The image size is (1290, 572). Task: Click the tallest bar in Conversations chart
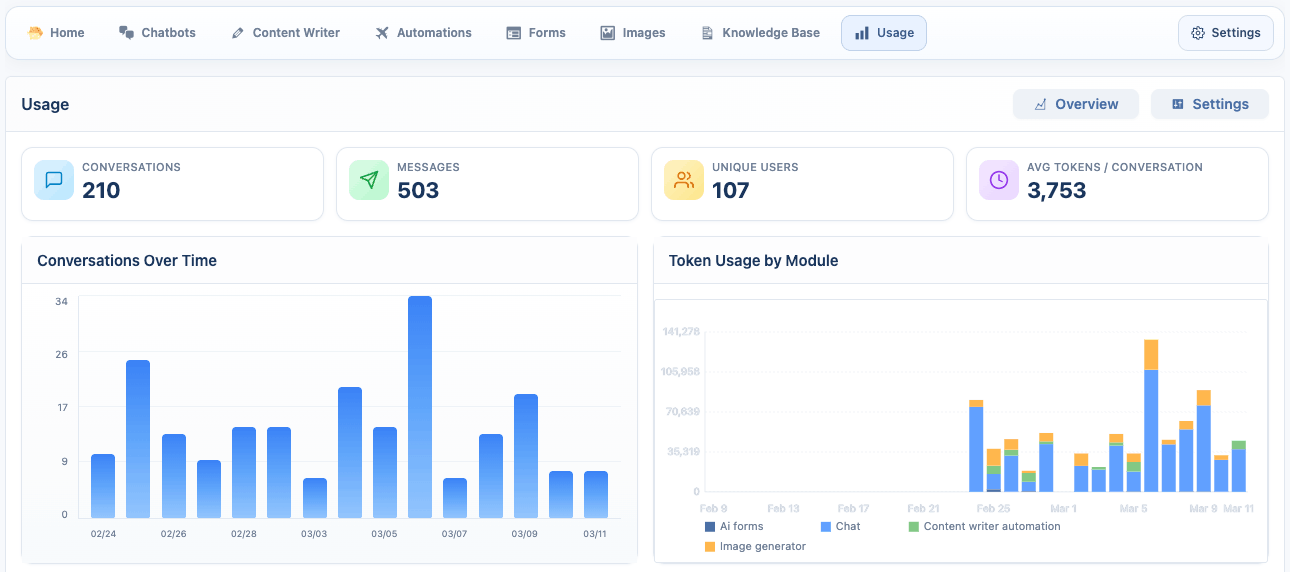pos(420,407)
